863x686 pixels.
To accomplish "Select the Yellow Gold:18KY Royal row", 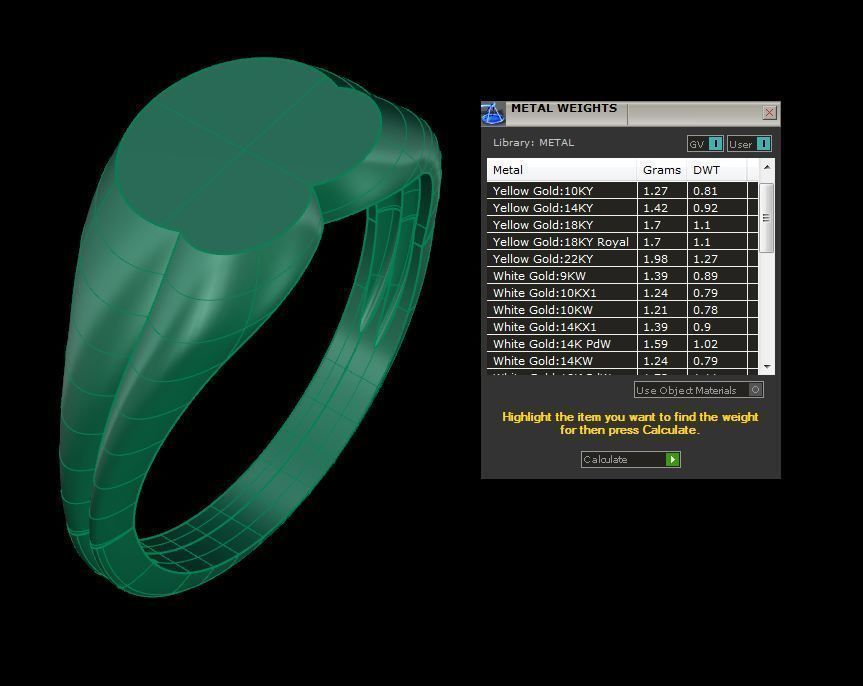I will pyautogui.click(x=622, y=242).
